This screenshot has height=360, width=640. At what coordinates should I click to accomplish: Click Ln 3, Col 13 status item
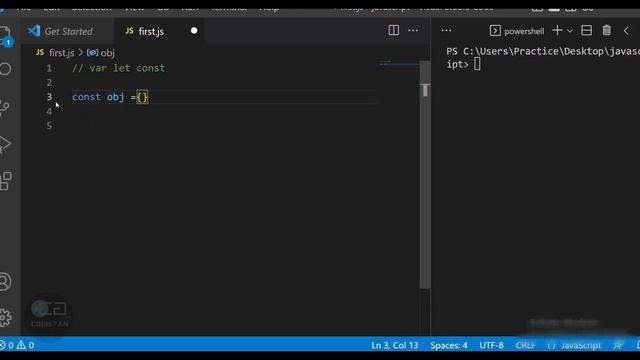pyautogui.click(x=395, y=345)
